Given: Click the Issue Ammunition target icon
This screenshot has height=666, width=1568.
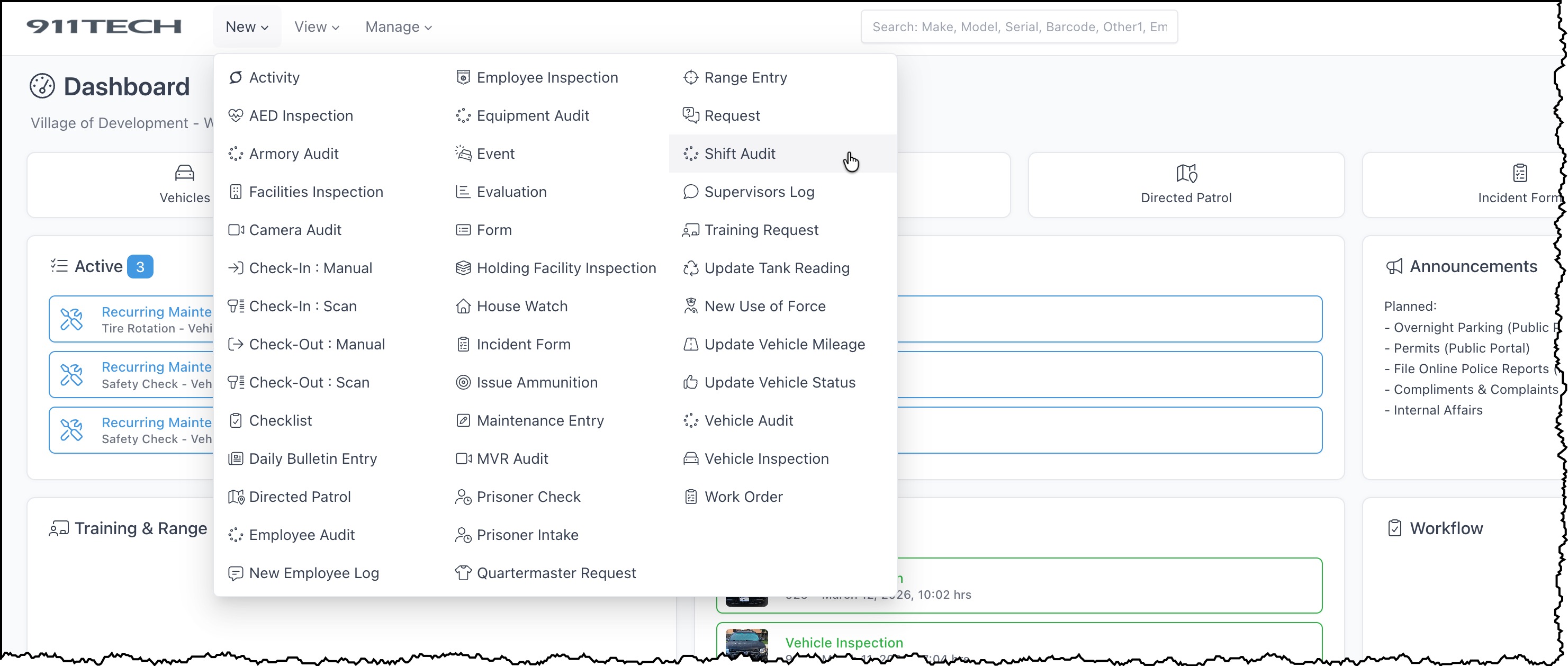Looking at the screenshot, I should 463,382.
